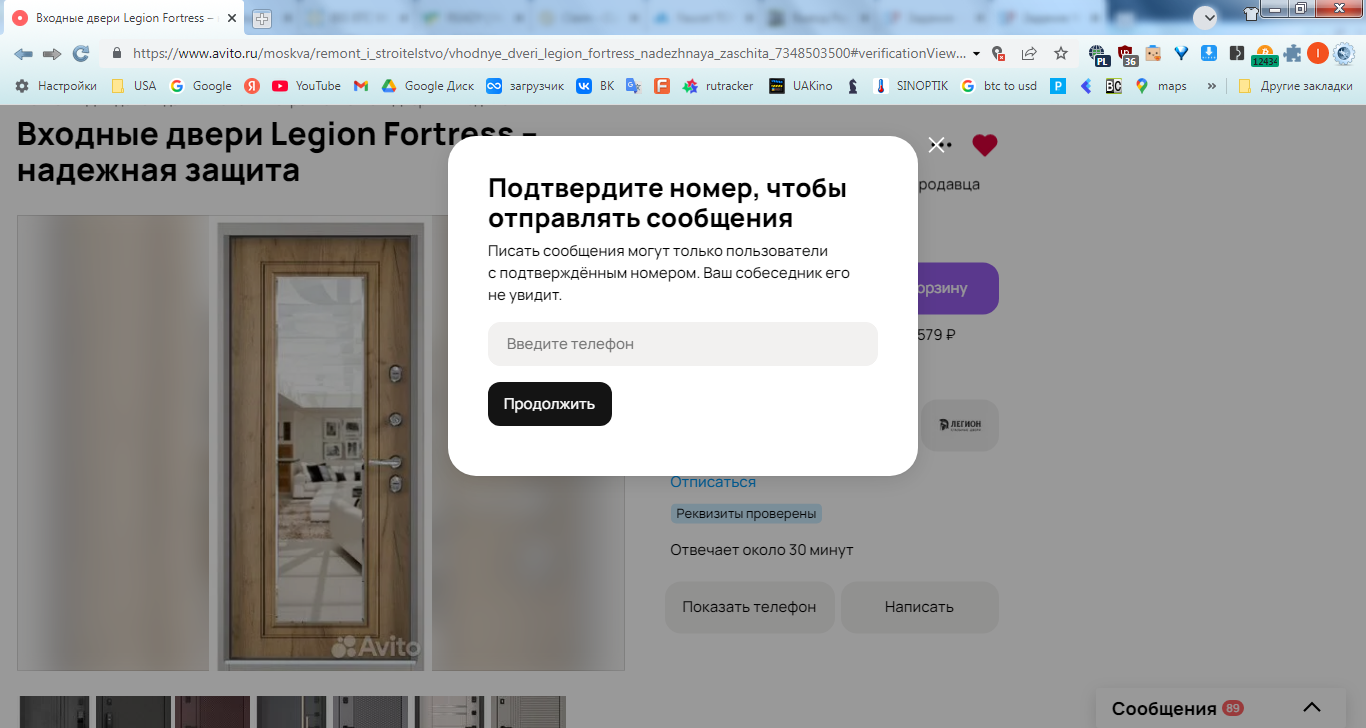Open the SINOPTIK bookmark

[x=911, y=86]
